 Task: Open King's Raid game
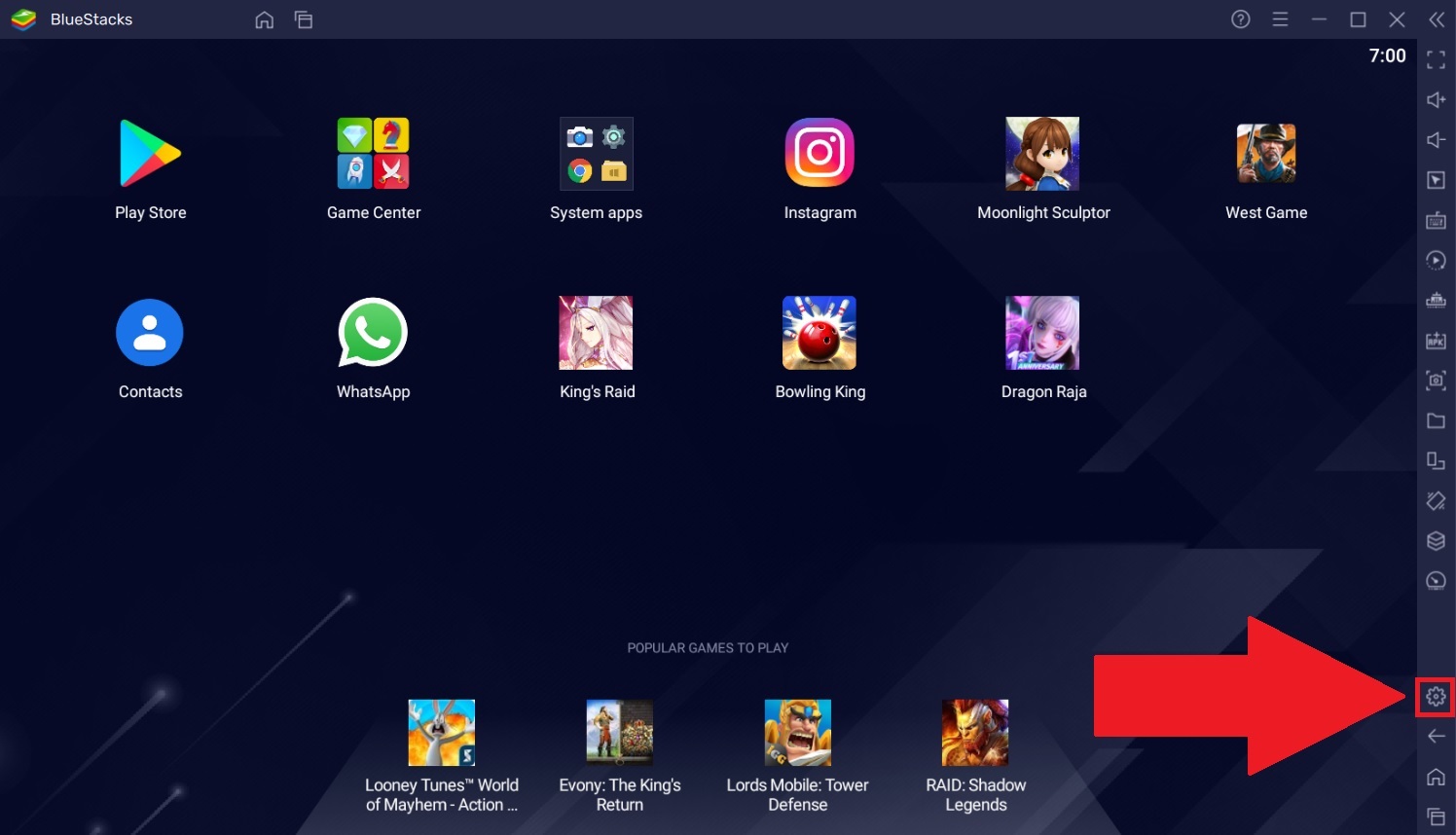tap(596, 333)
